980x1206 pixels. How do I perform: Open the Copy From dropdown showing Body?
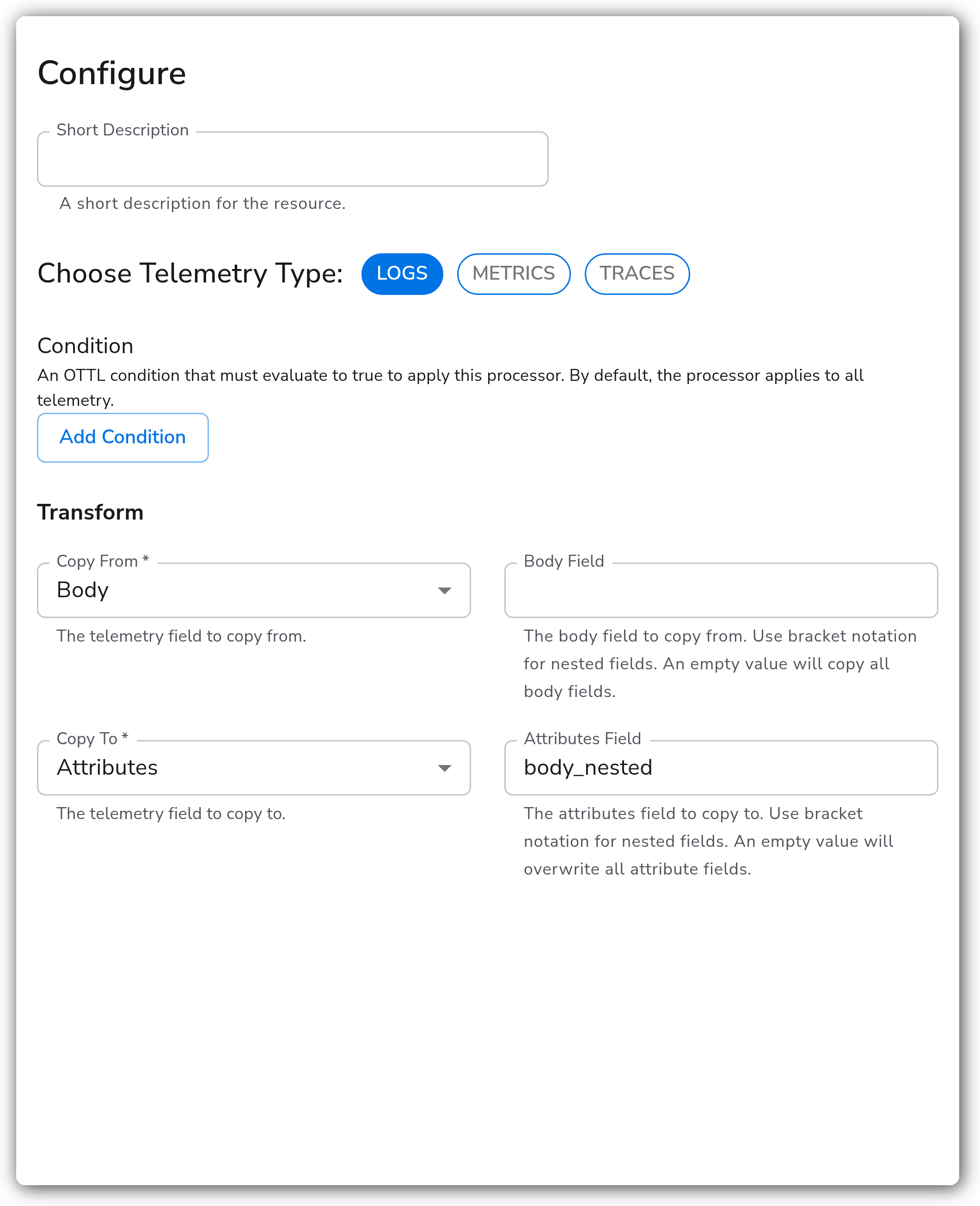[253, 590]
